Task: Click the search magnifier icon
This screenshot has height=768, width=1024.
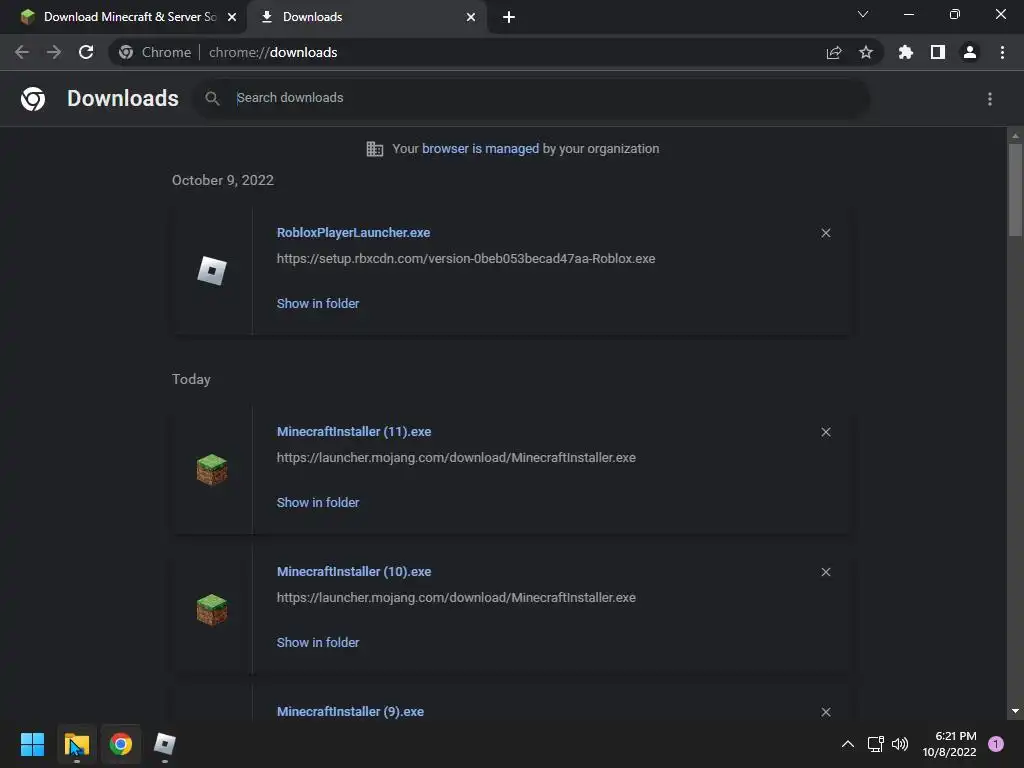Action: click(212, 98)
